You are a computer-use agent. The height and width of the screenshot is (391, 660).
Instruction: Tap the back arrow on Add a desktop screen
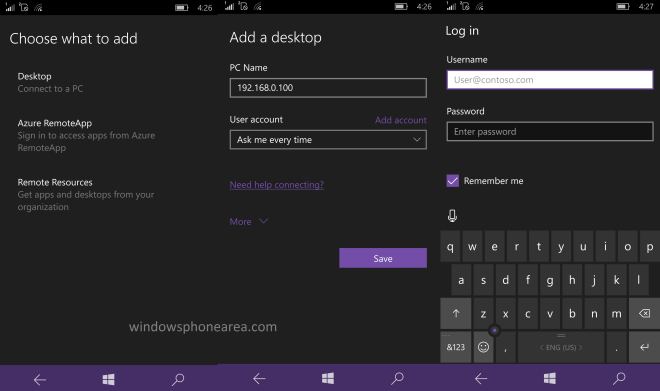259,379
